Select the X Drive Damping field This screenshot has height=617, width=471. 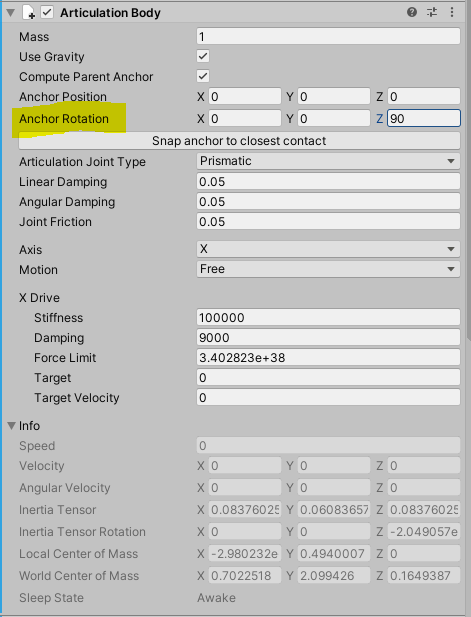[328, 337]
